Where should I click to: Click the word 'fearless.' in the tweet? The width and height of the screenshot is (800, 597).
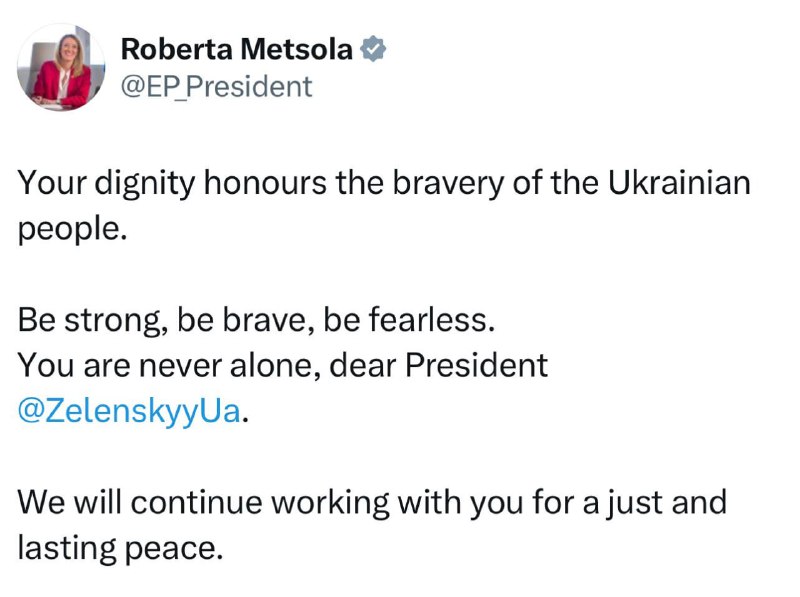click(x=432, y=320)
